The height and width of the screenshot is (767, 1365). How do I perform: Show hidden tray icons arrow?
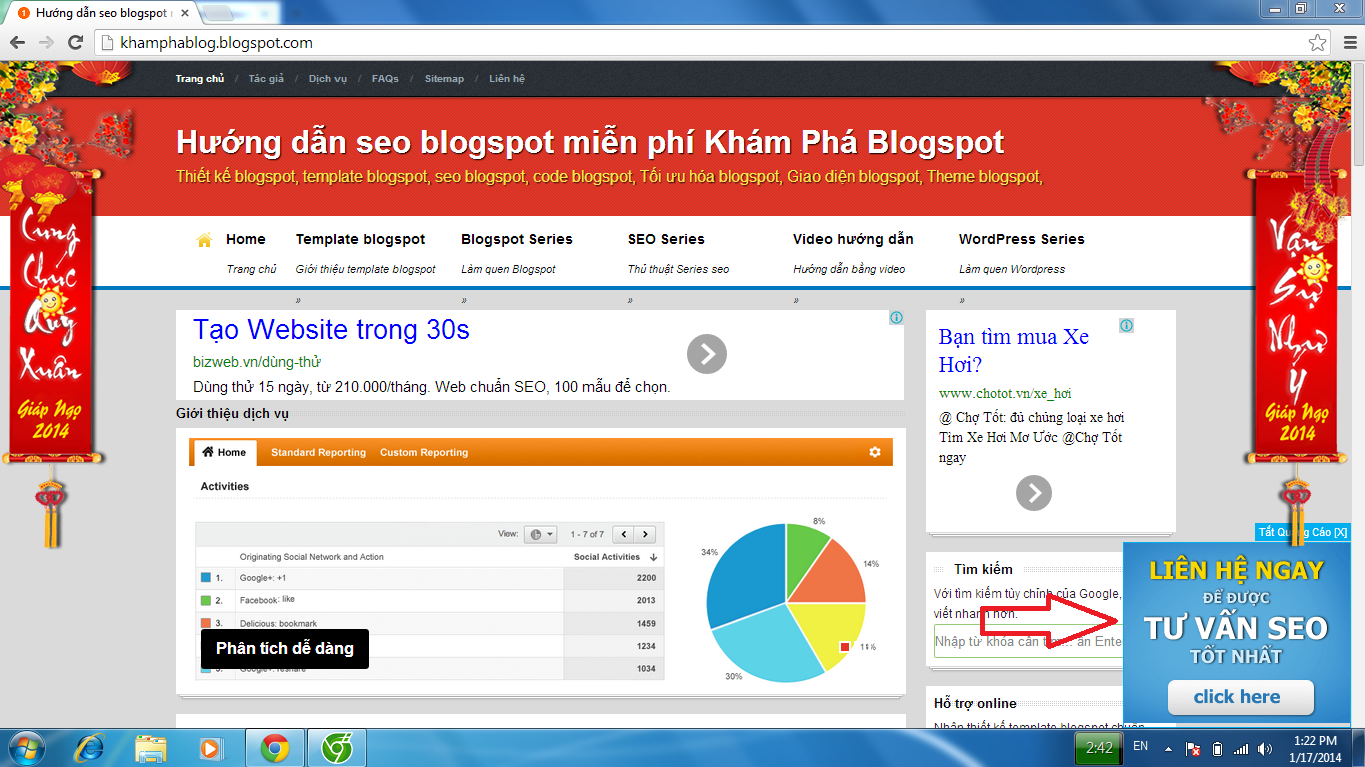click(x=1168, y=748)
